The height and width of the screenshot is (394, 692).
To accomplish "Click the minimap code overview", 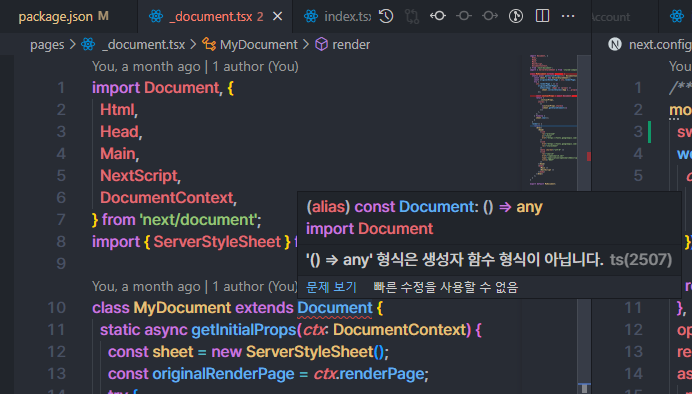I will point(553,120).
